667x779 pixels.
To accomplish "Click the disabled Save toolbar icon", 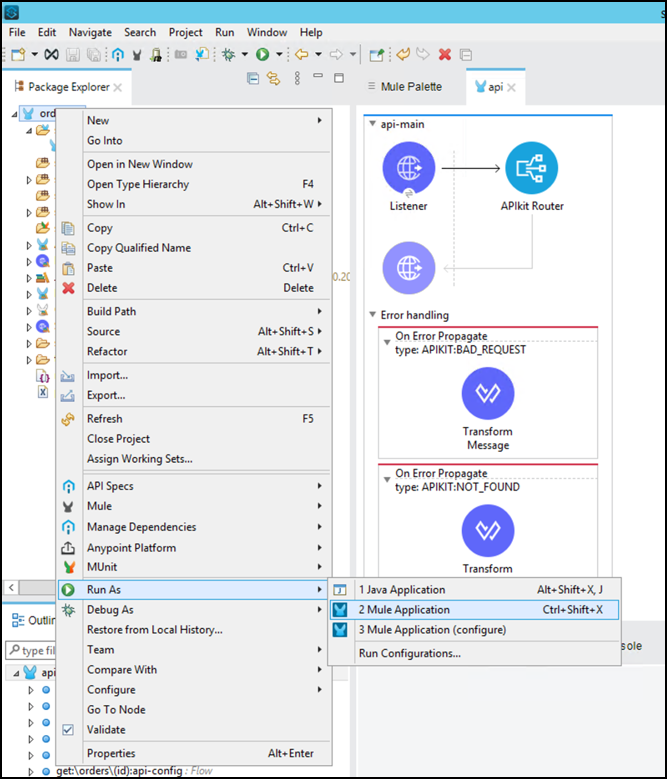I will (x=73, y=54).
